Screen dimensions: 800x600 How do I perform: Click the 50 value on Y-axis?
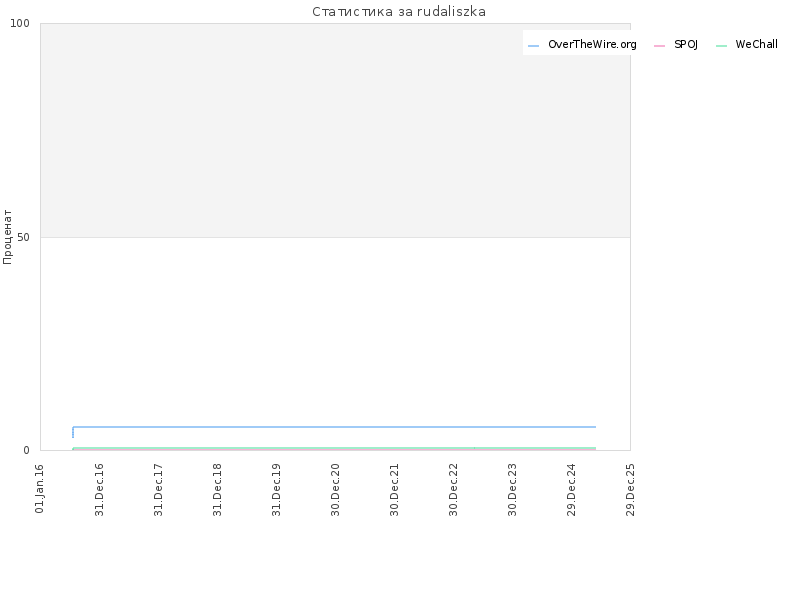pyautogui.click(x=23, y=237)
